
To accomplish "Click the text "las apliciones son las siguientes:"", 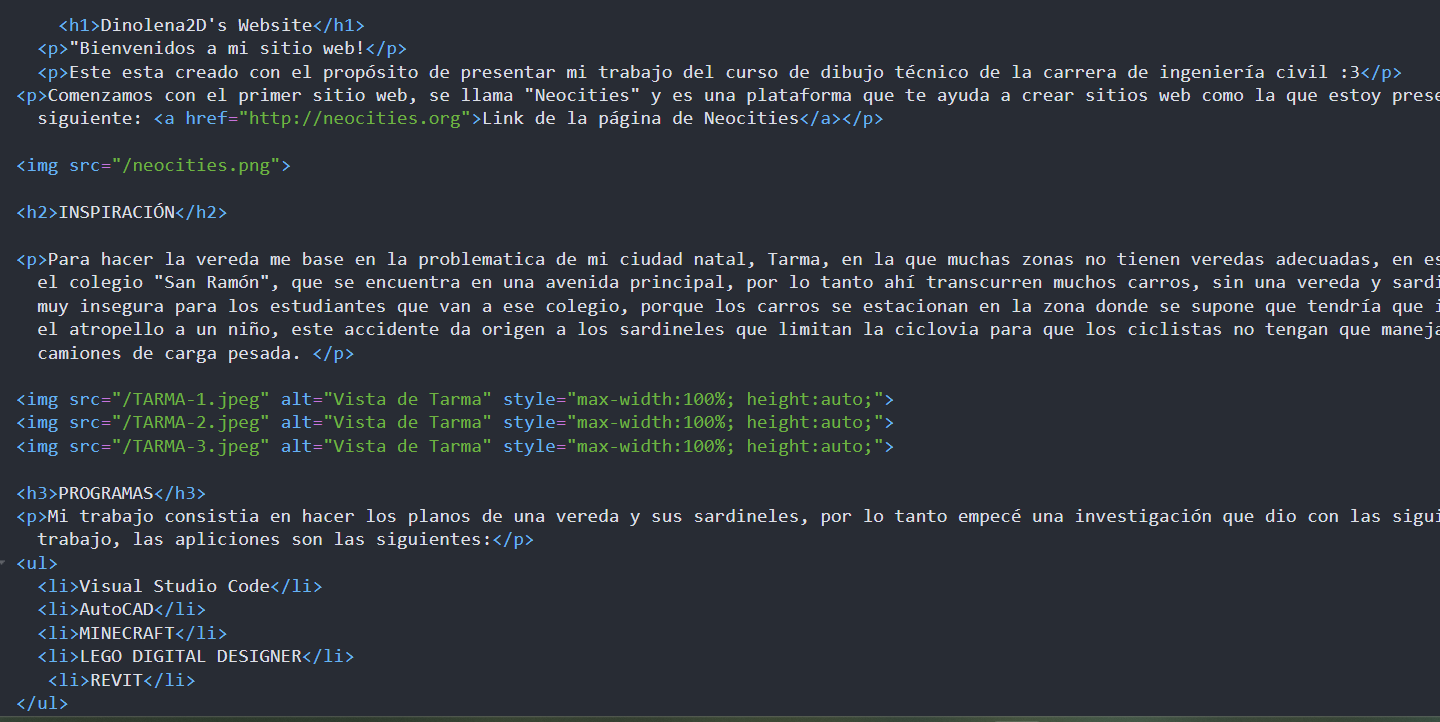I will pyautogui.click(x=312, y=540).
